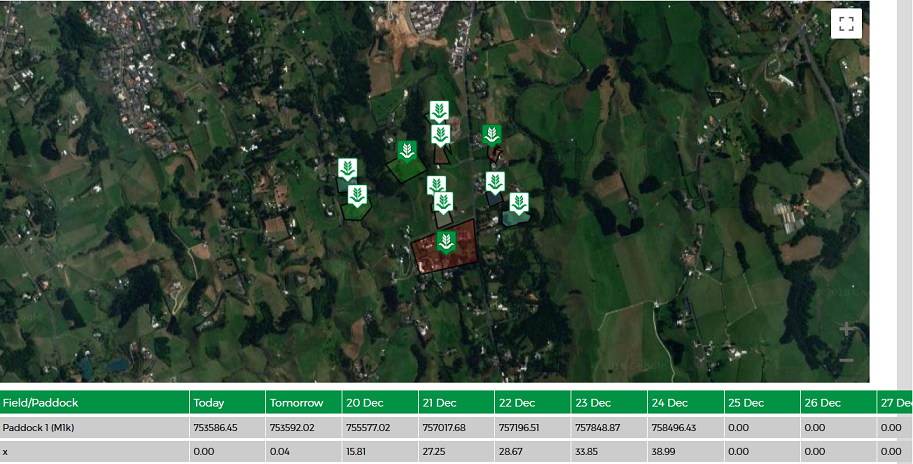Click the white crop marker over the dark blue paddock
913x464 pixels.
click(495, 183)
